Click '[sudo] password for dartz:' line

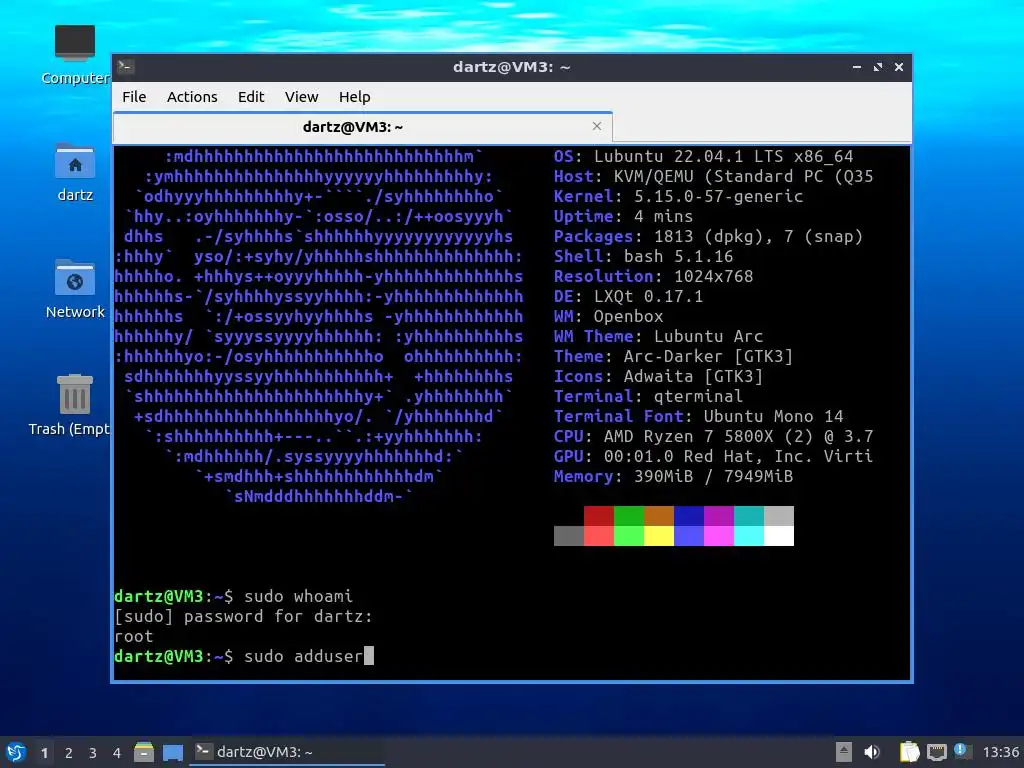243,616
